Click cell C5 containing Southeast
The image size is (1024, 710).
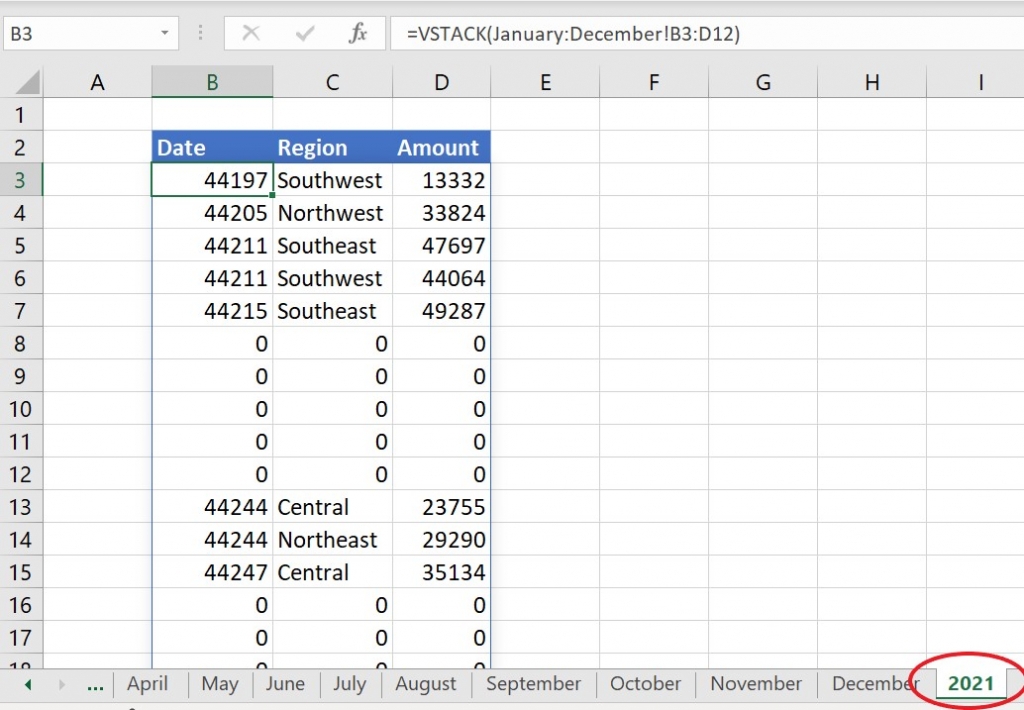(x=330, y=245)
